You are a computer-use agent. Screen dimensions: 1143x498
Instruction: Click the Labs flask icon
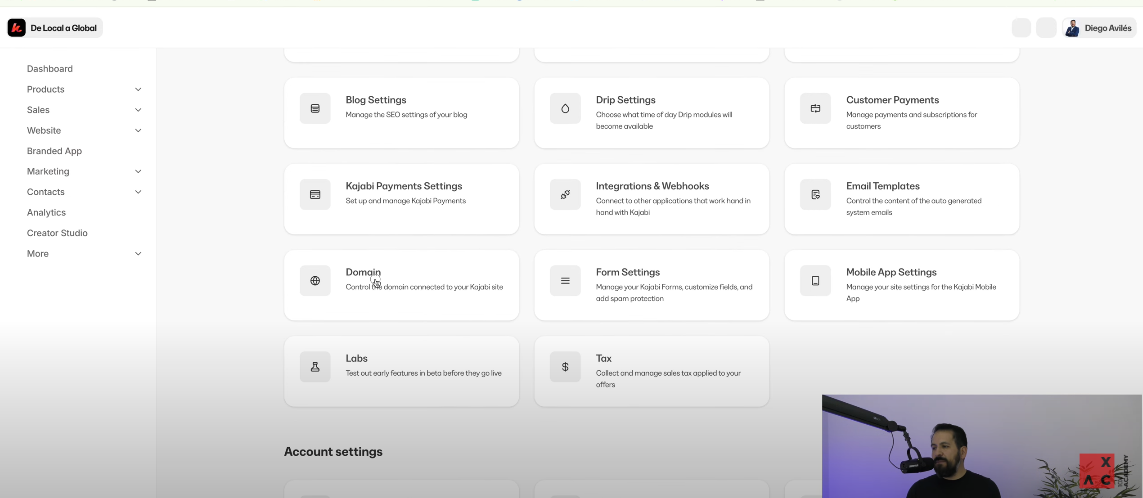coord(315,366)
